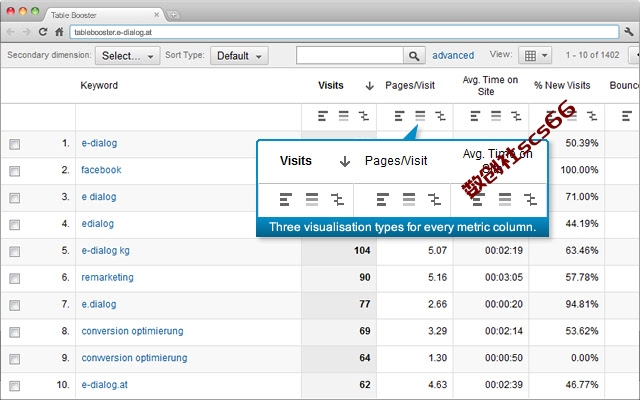Open Sort Type Default dropdown

point(239,56)
